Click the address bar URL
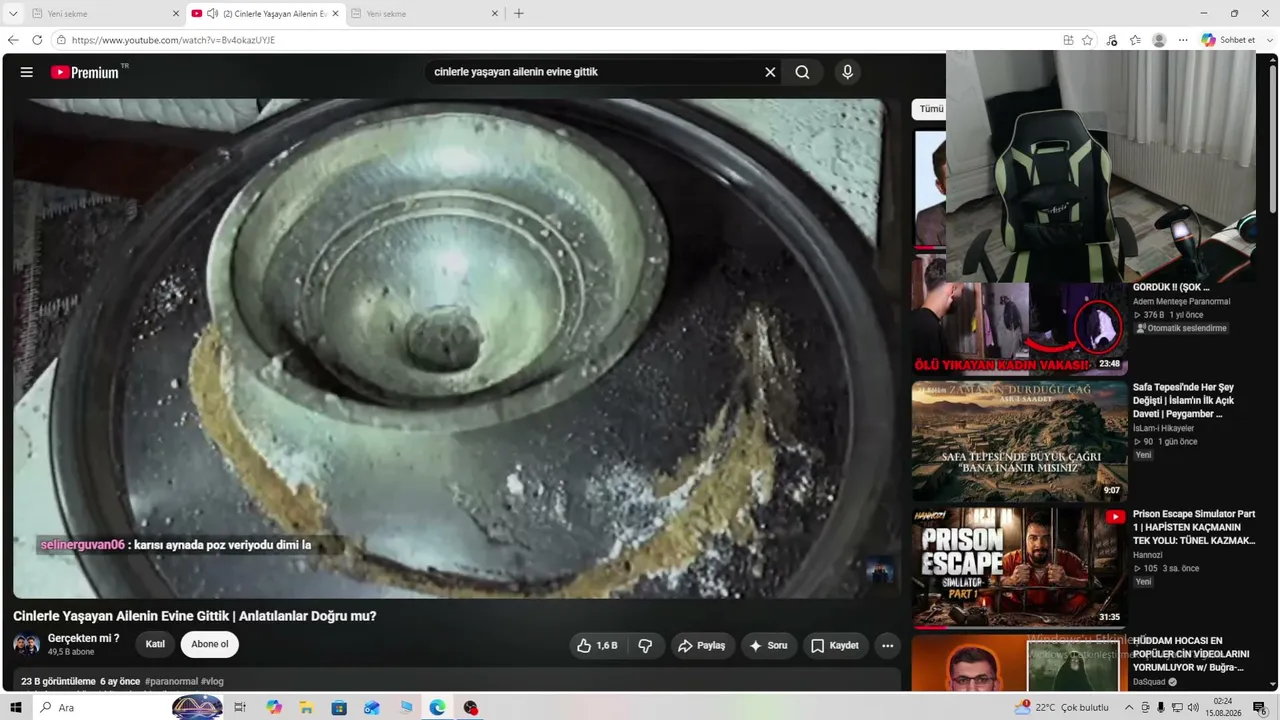This screenshot has height=720, width=1280. point(173,40)
